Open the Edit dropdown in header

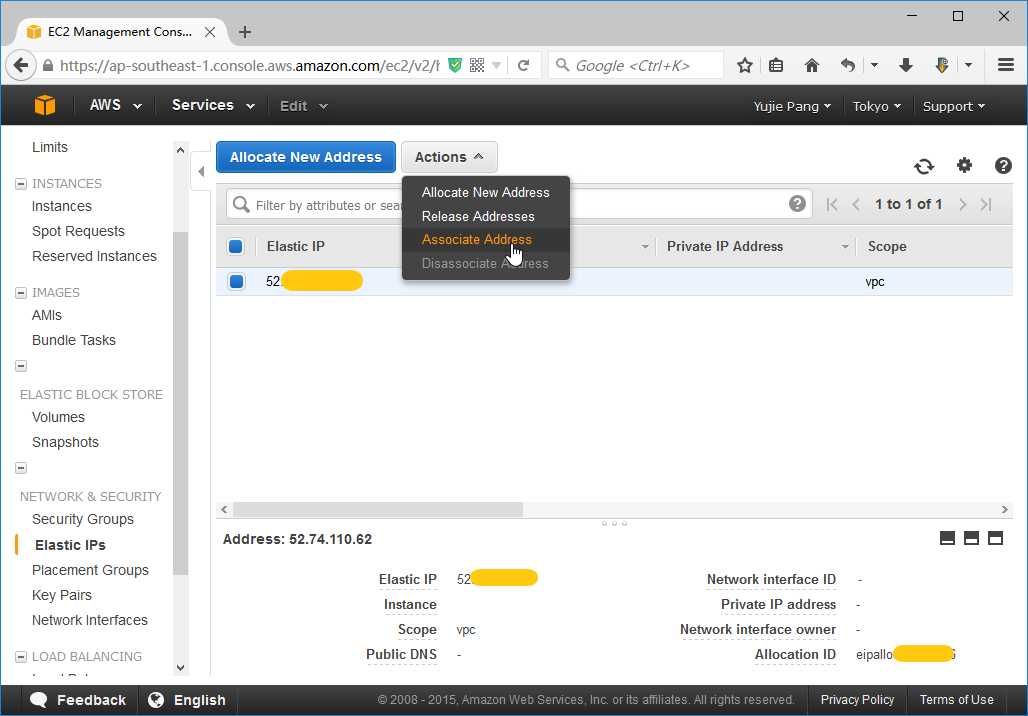pyautogui.click(x=304, y=106)
